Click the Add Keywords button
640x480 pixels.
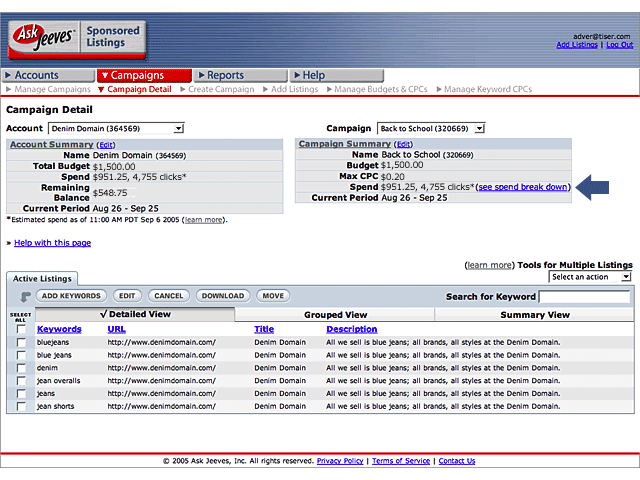71,296
